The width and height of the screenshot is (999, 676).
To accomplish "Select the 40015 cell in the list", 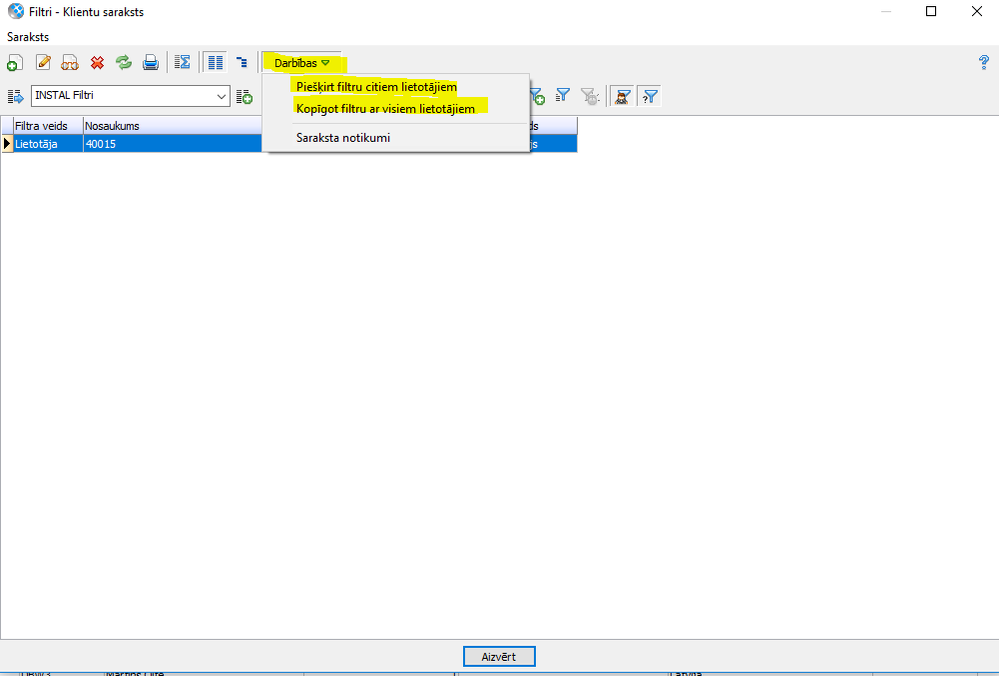I will pos(172,143).
